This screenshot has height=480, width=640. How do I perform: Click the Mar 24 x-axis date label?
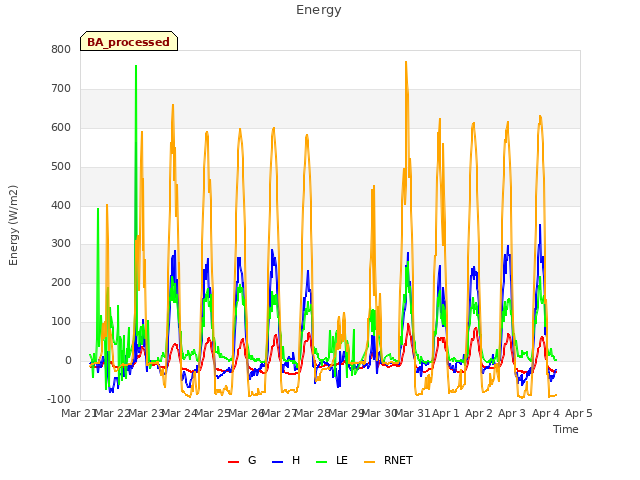pyautogui.click(x=179, y=413)
